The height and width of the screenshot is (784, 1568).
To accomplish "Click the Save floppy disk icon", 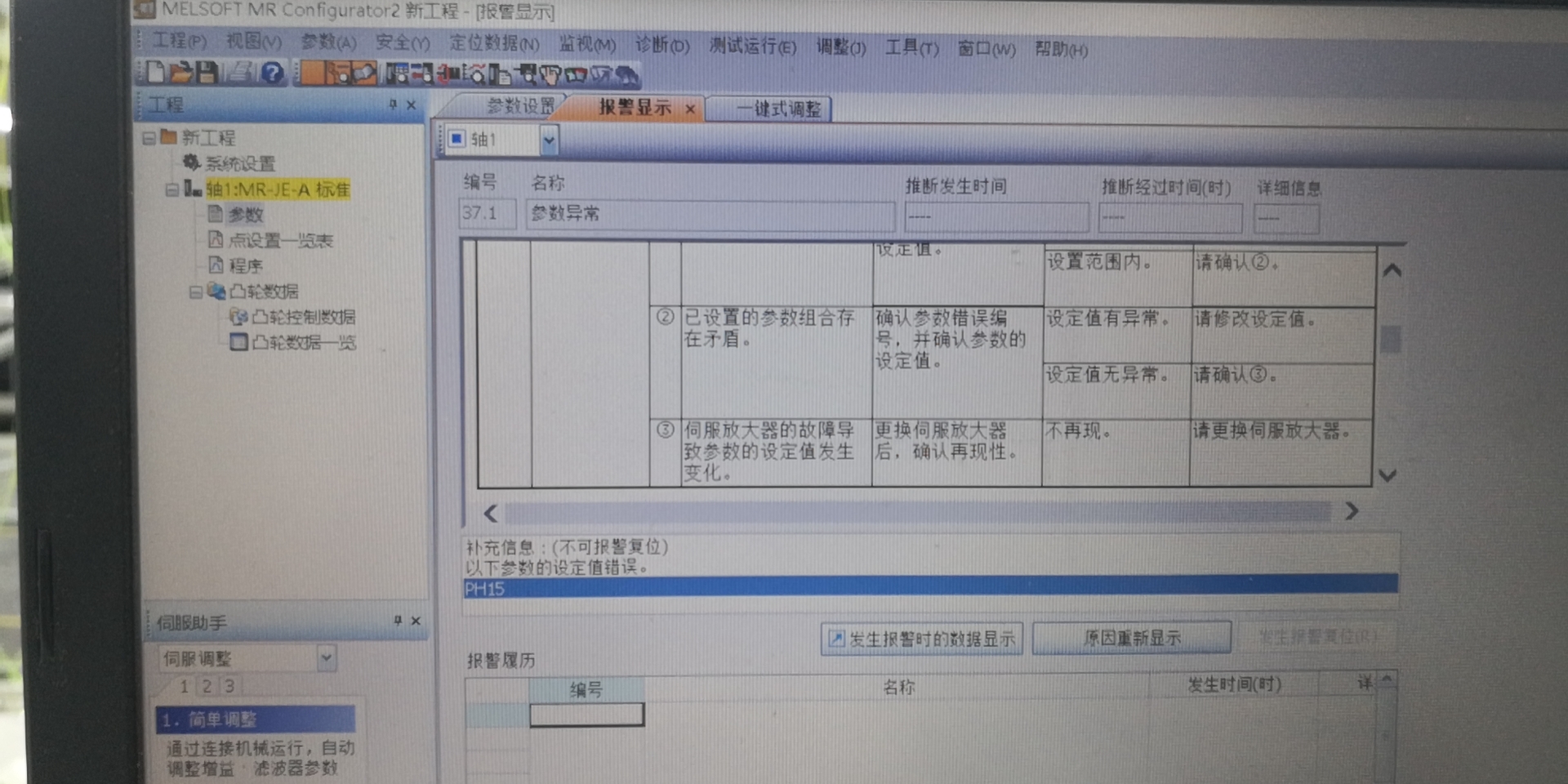I will click(207, 73).
